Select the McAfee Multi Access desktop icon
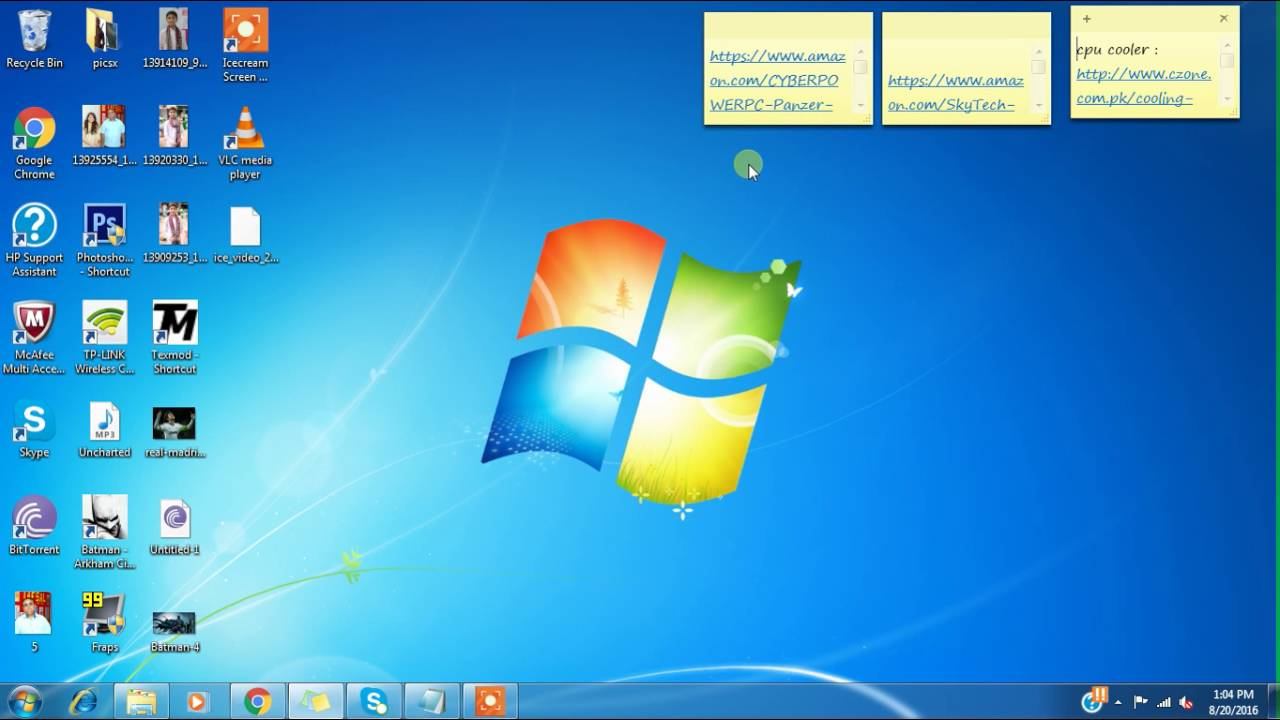 tap(34, 338)
